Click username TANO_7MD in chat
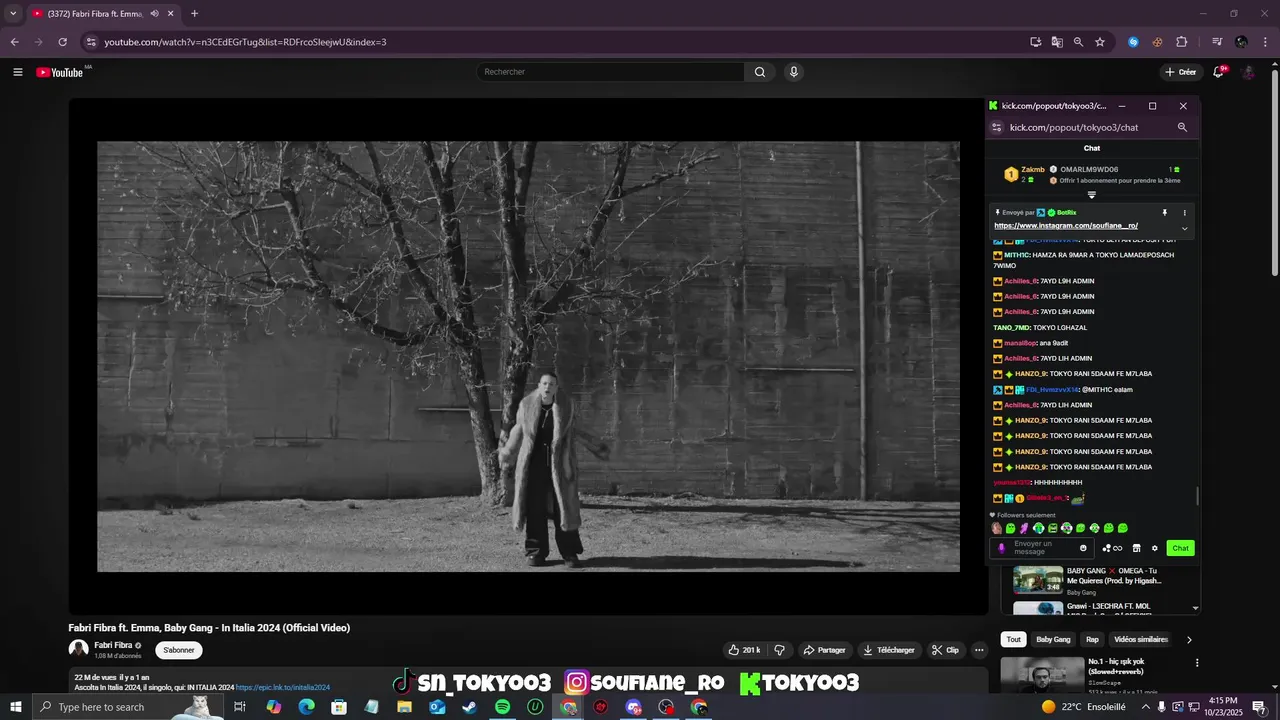Viewport: 1280px width, 720px height. coord(1011,328)
